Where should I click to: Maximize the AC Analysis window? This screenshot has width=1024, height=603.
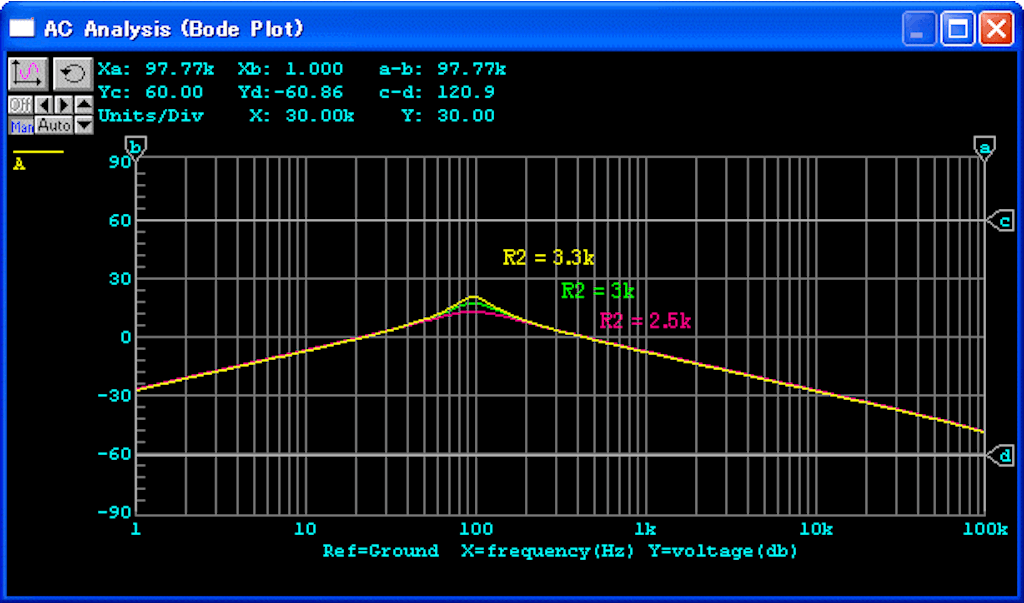pos(958,29)
